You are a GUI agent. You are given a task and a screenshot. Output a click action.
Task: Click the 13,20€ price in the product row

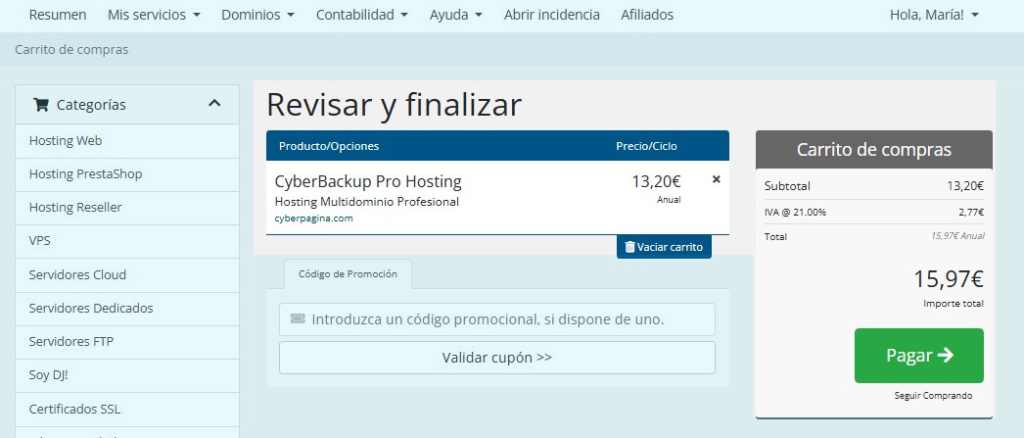click(x=656, y=181)
